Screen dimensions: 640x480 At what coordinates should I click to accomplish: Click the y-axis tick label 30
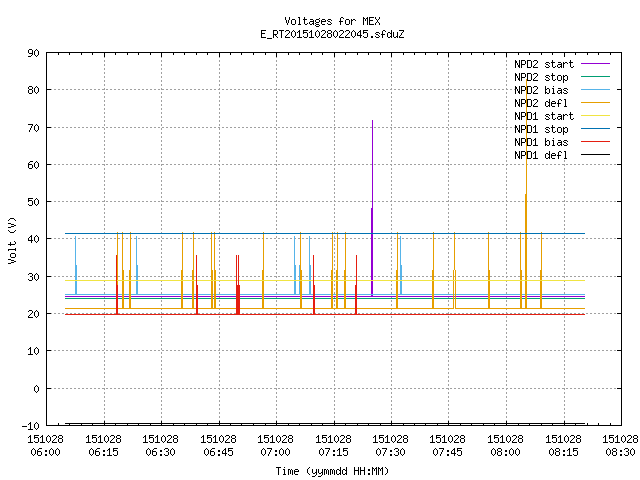pyautogui.click(x=33, y=277)
